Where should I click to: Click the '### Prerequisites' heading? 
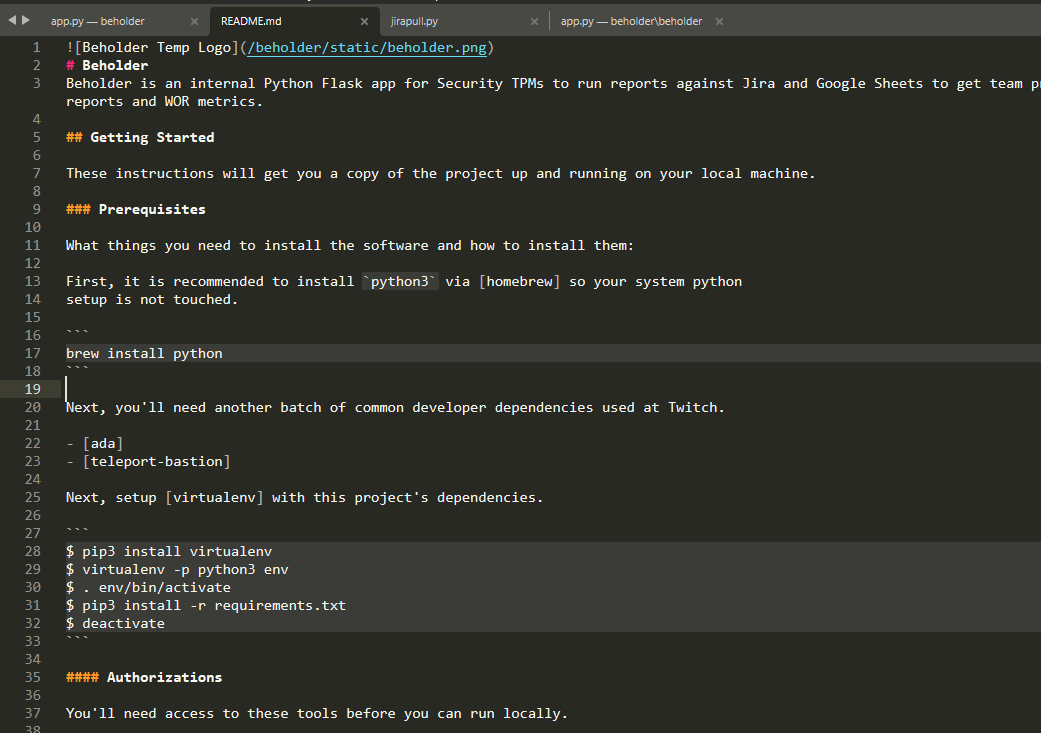coord(136,209)
